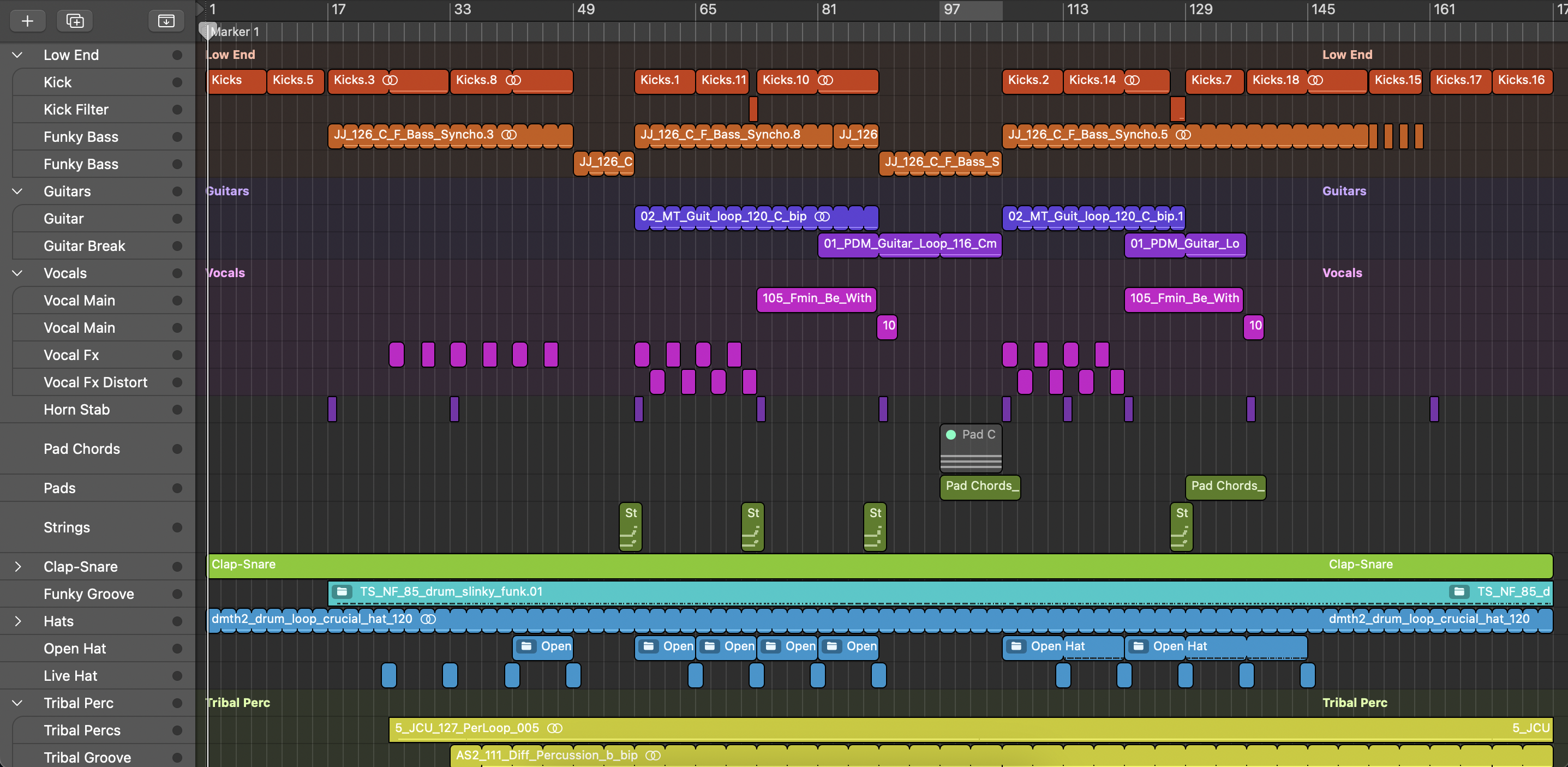Screen dimensions: 1568x767
Task: Select the Tribal Percs track
Action: tap(104, 730)
